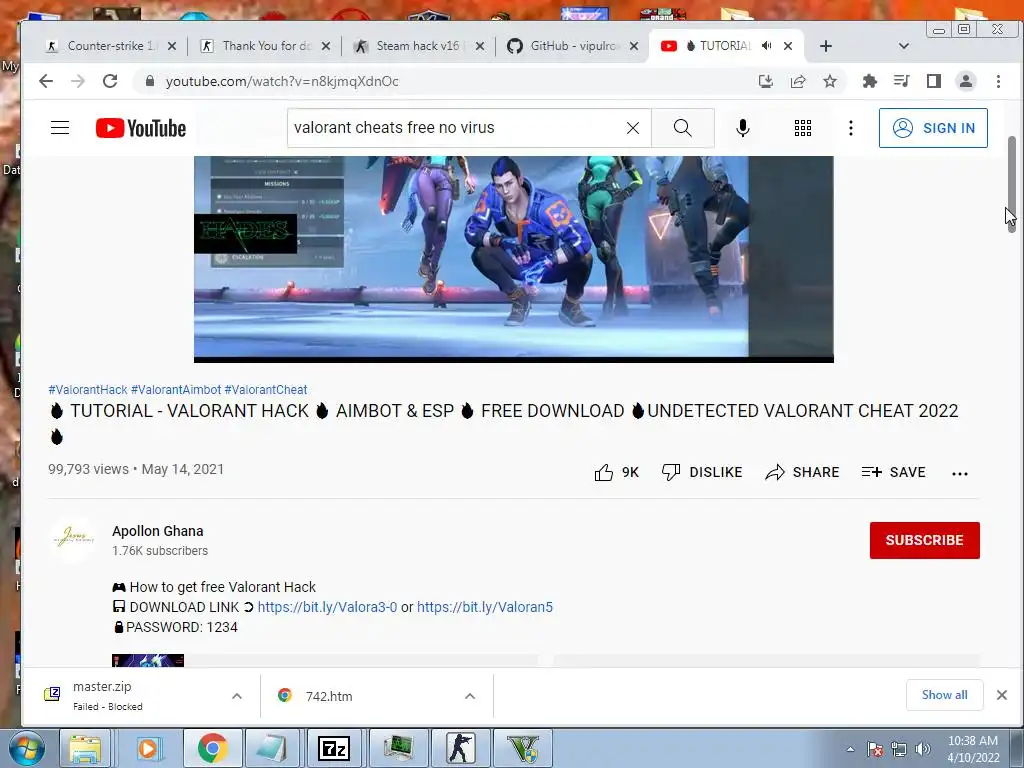This screenshot has width=1024, height=768.
Task: Subscribe to the Apollon Ghana channel
Action: [924, 540]
